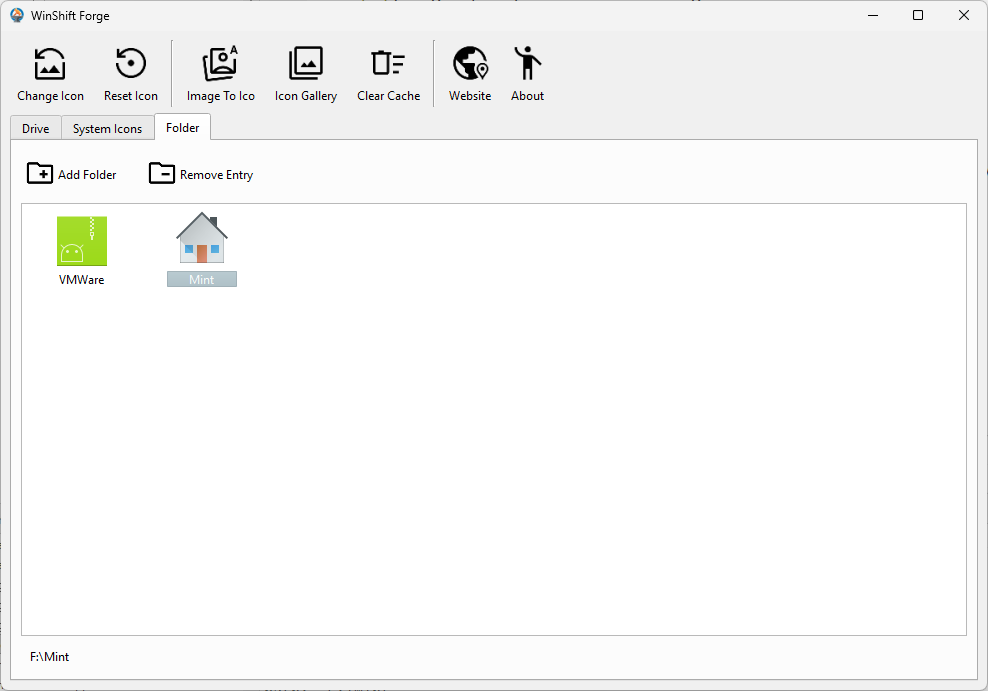The width and height of the screenshot is (988, 691).
Task: Select the Mint house icon entry
Action: [x=202, y=248]
